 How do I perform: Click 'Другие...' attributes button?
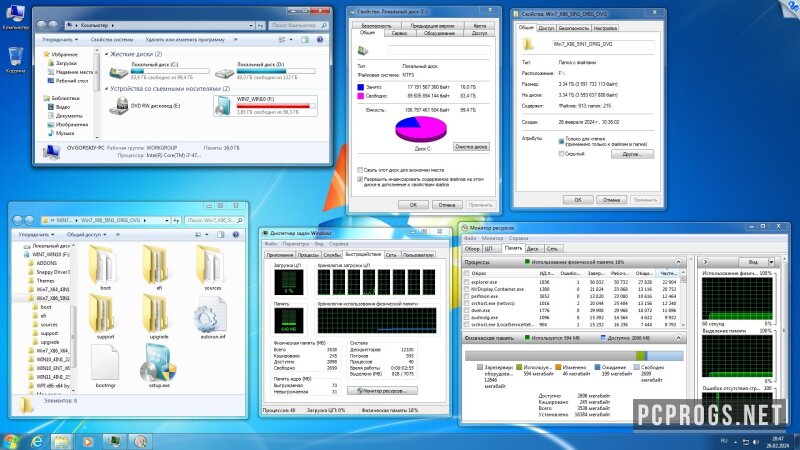[x=632, y=154]
